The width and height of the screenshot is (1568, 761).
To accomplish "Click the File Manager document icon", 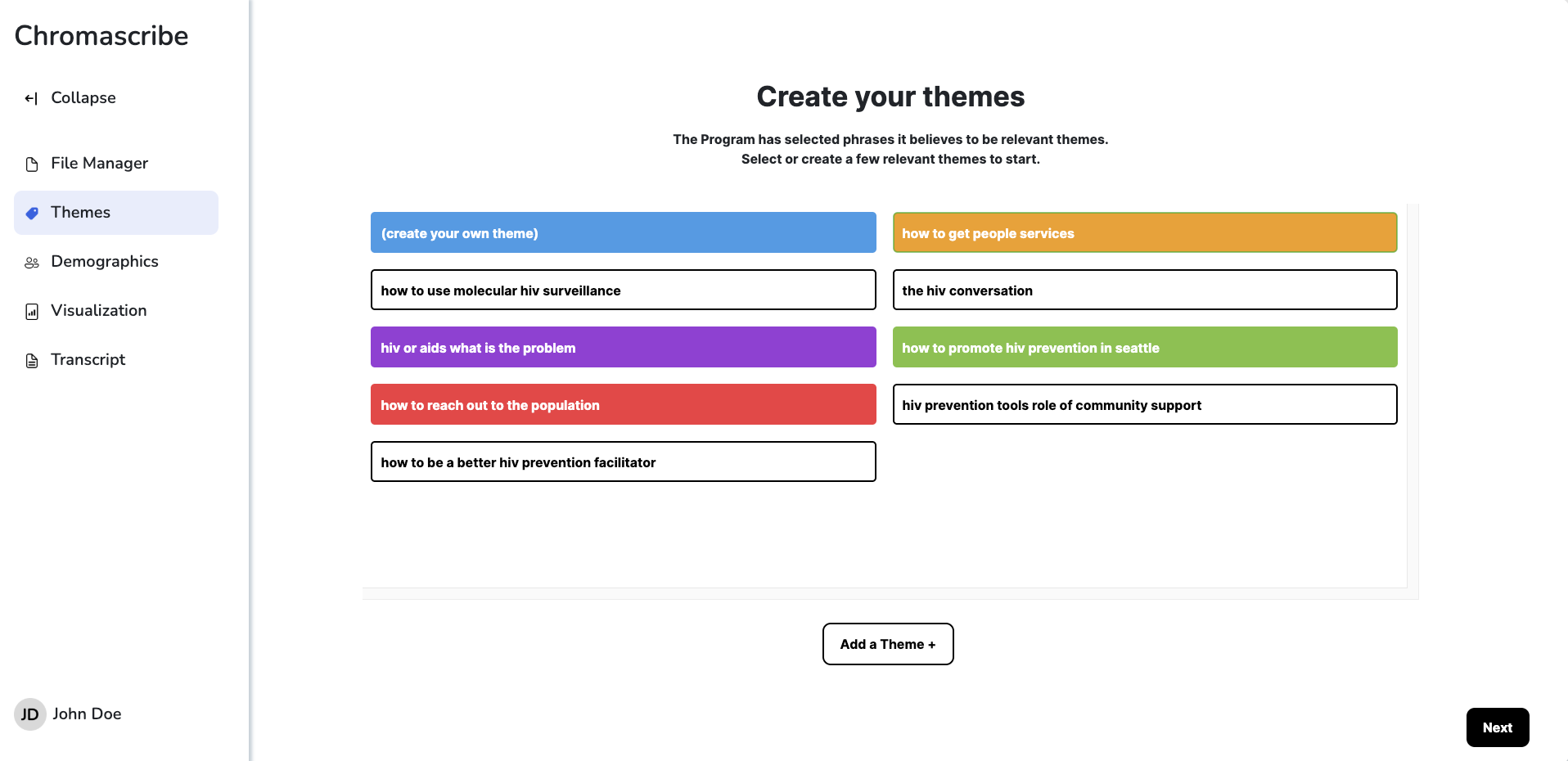I will click(x=32, y=164).
